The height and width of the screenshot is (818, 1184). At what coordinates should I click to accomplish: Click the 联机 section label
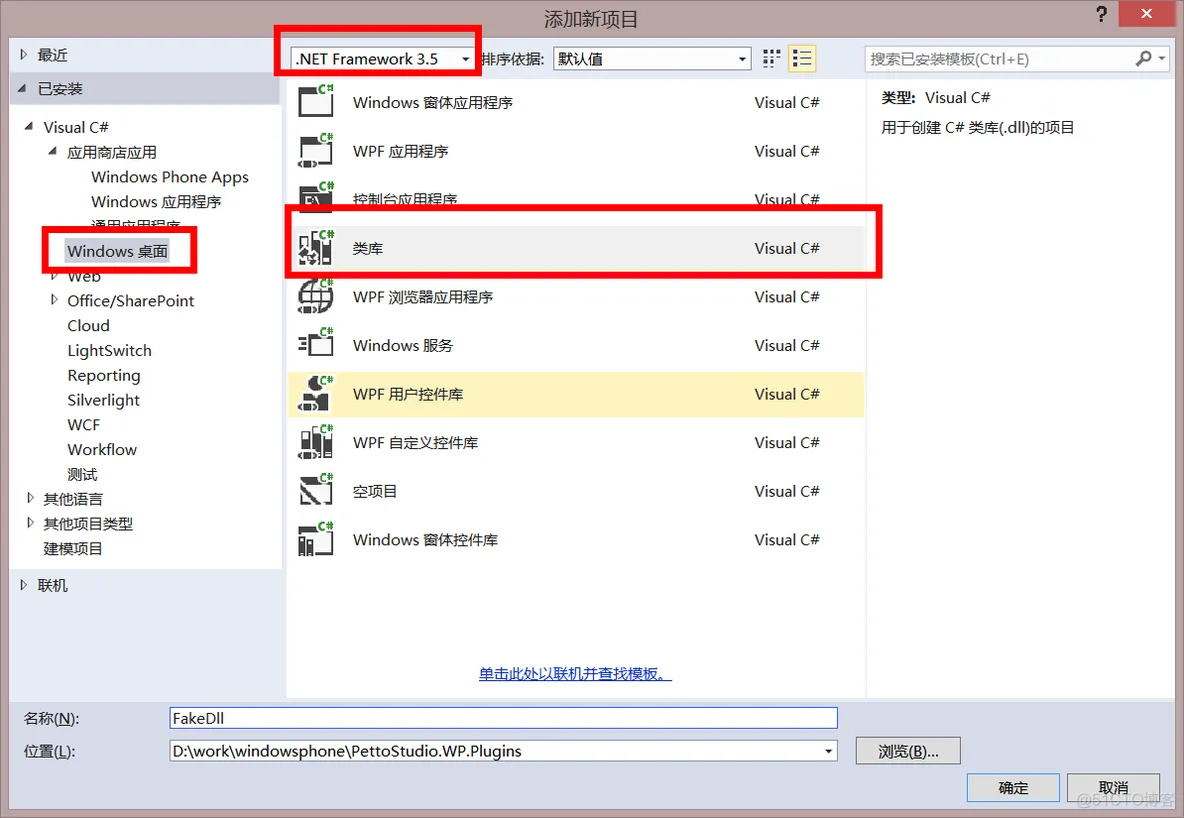52,585
